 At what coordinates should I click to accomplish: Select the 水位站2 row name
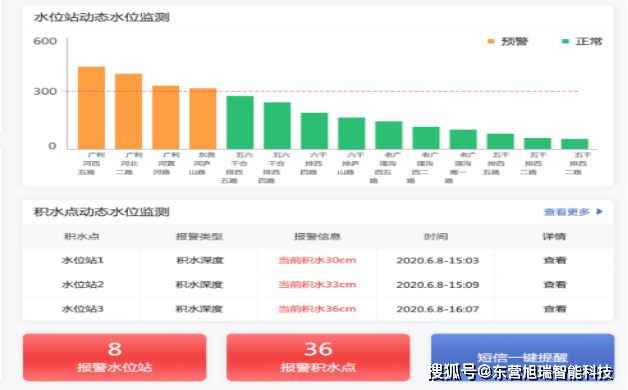tap(83, 285)
